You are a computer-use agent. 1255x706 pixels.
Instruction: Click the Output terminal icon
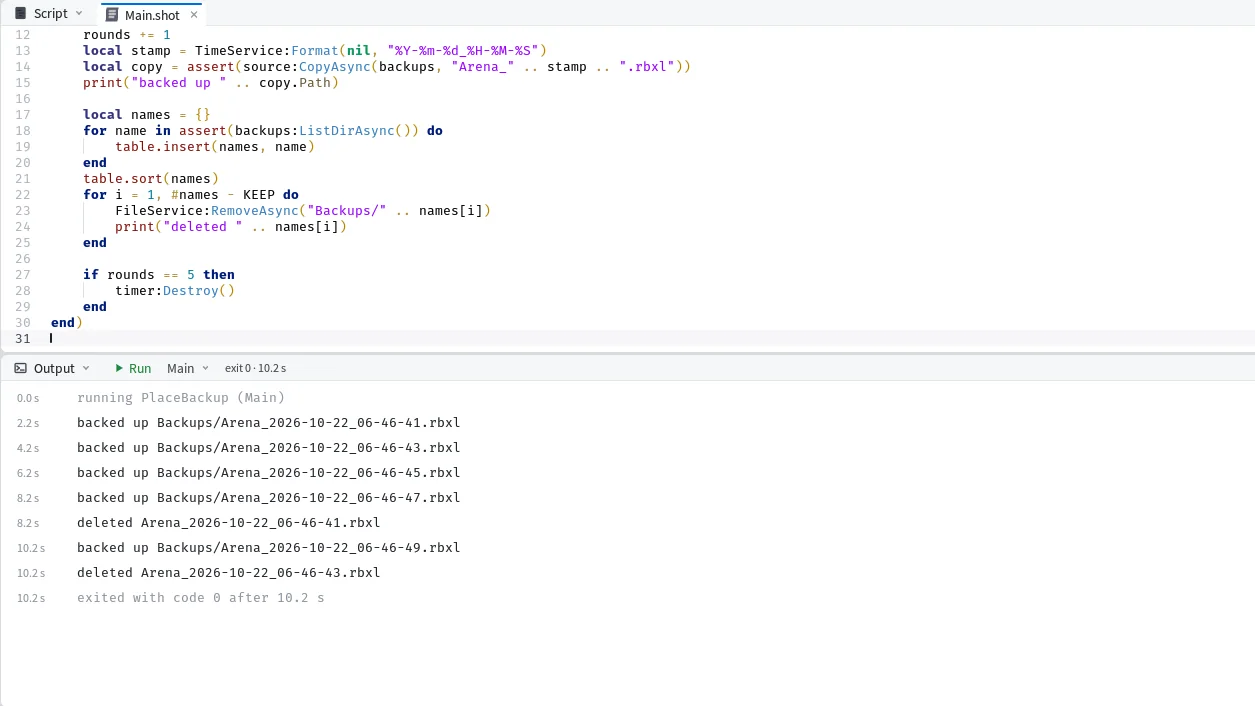pyautogui.click(x=20, y=368)
